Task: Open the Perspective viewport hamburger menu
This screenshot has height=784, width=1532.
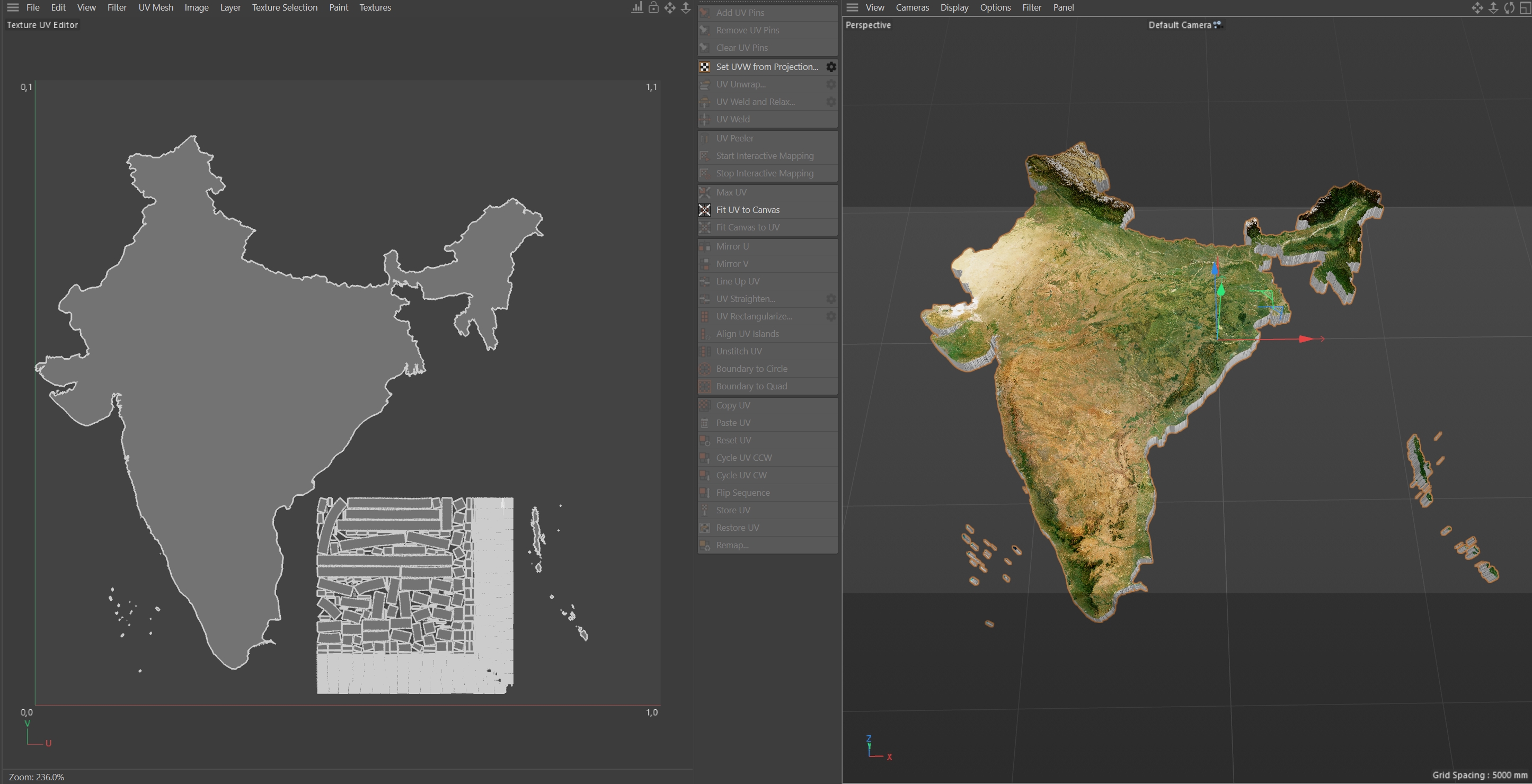Action: coord(852,8)
